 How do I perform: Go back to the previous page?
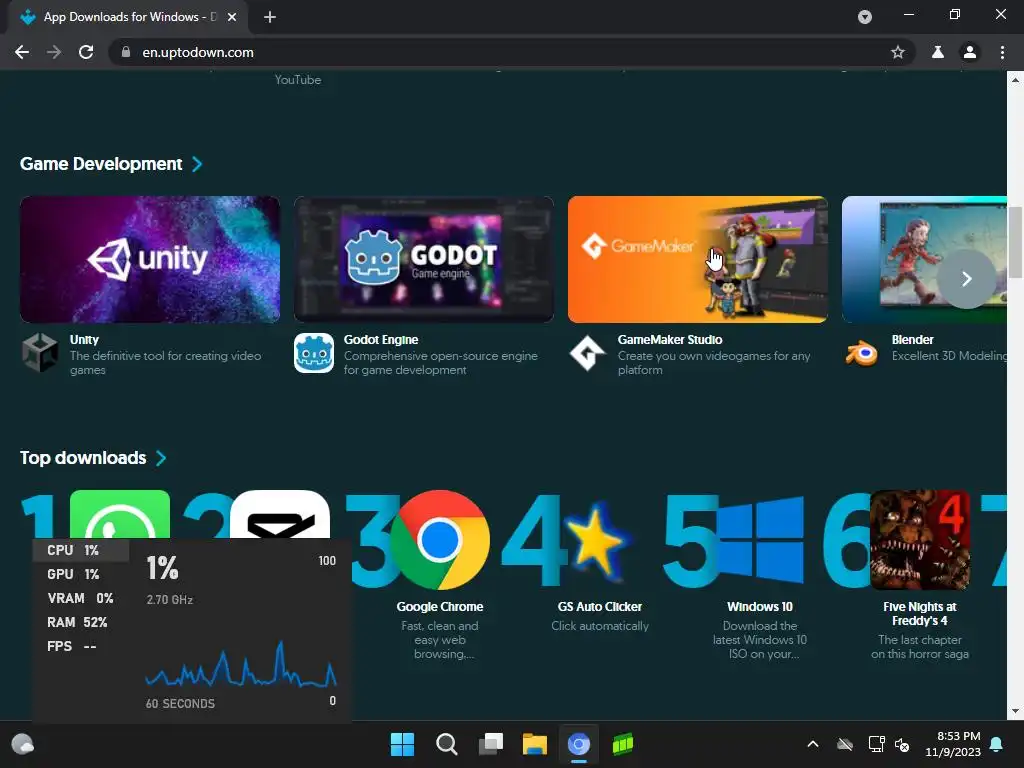pos(22,52)
